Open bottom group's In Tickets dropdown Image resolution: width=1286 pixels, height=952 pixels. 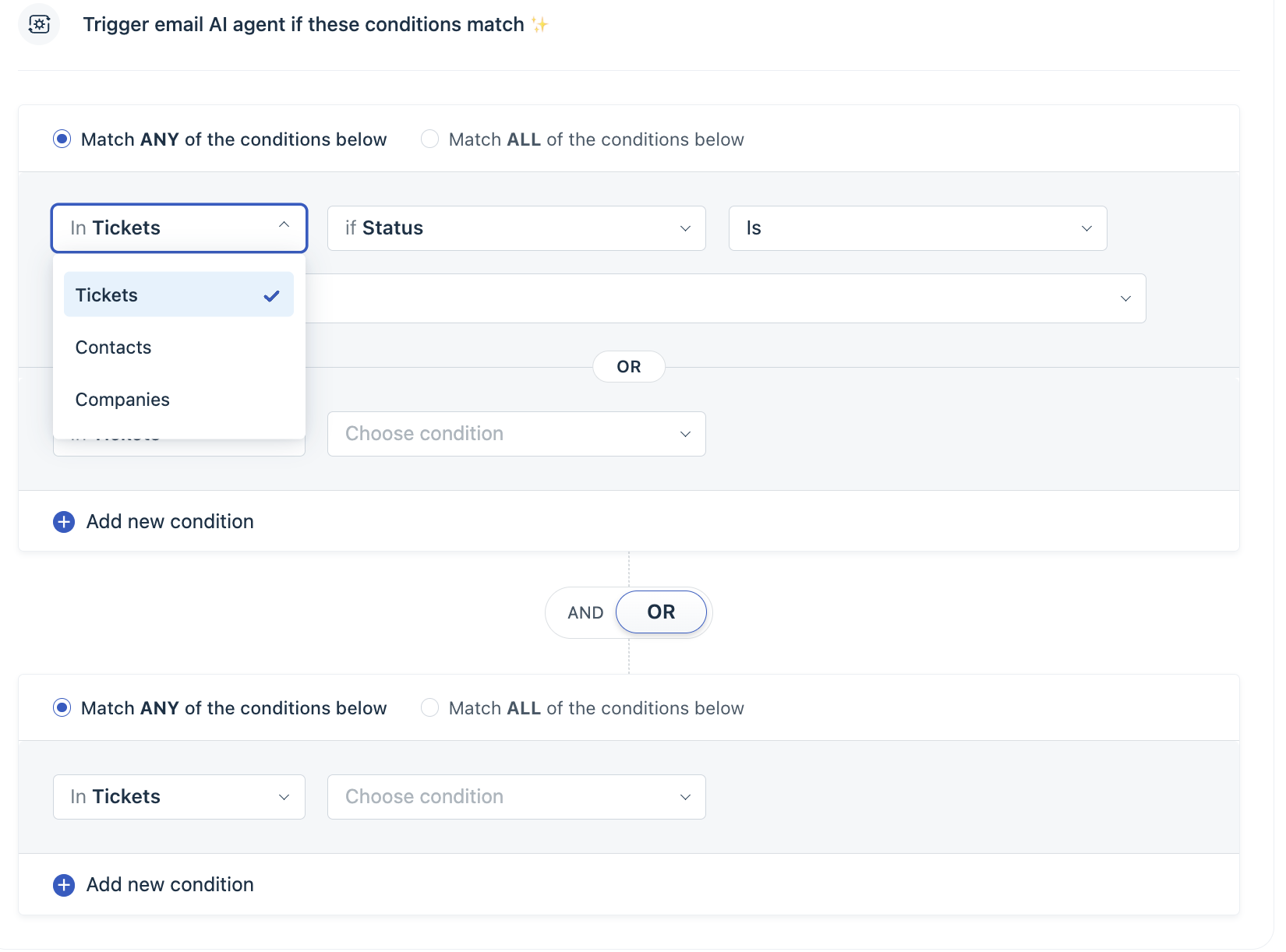click(178, 797)
